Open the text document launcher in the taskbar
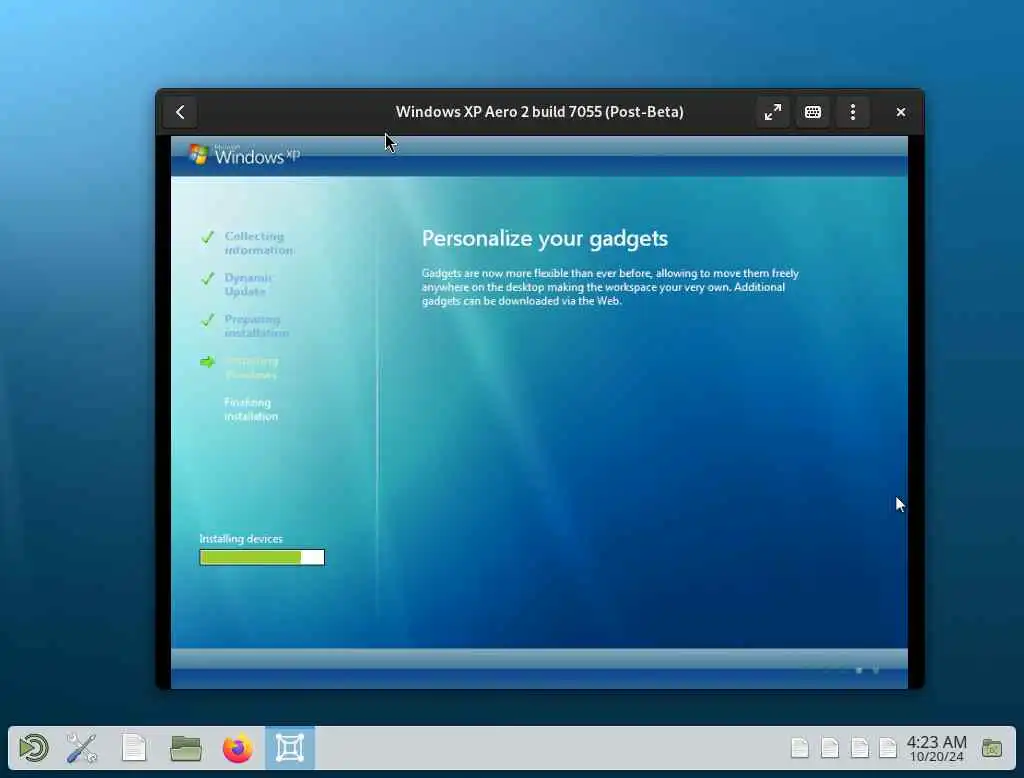 point(134,748)
